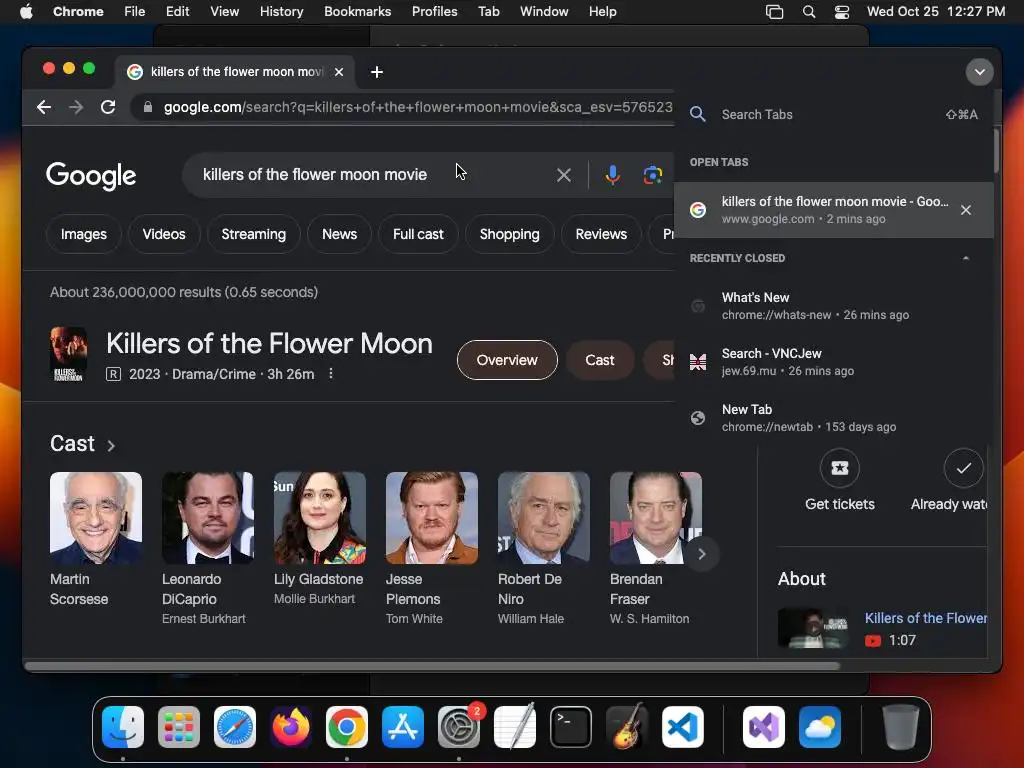
Task: Reopen the What's New closed tab
Action: click(833, 306)
